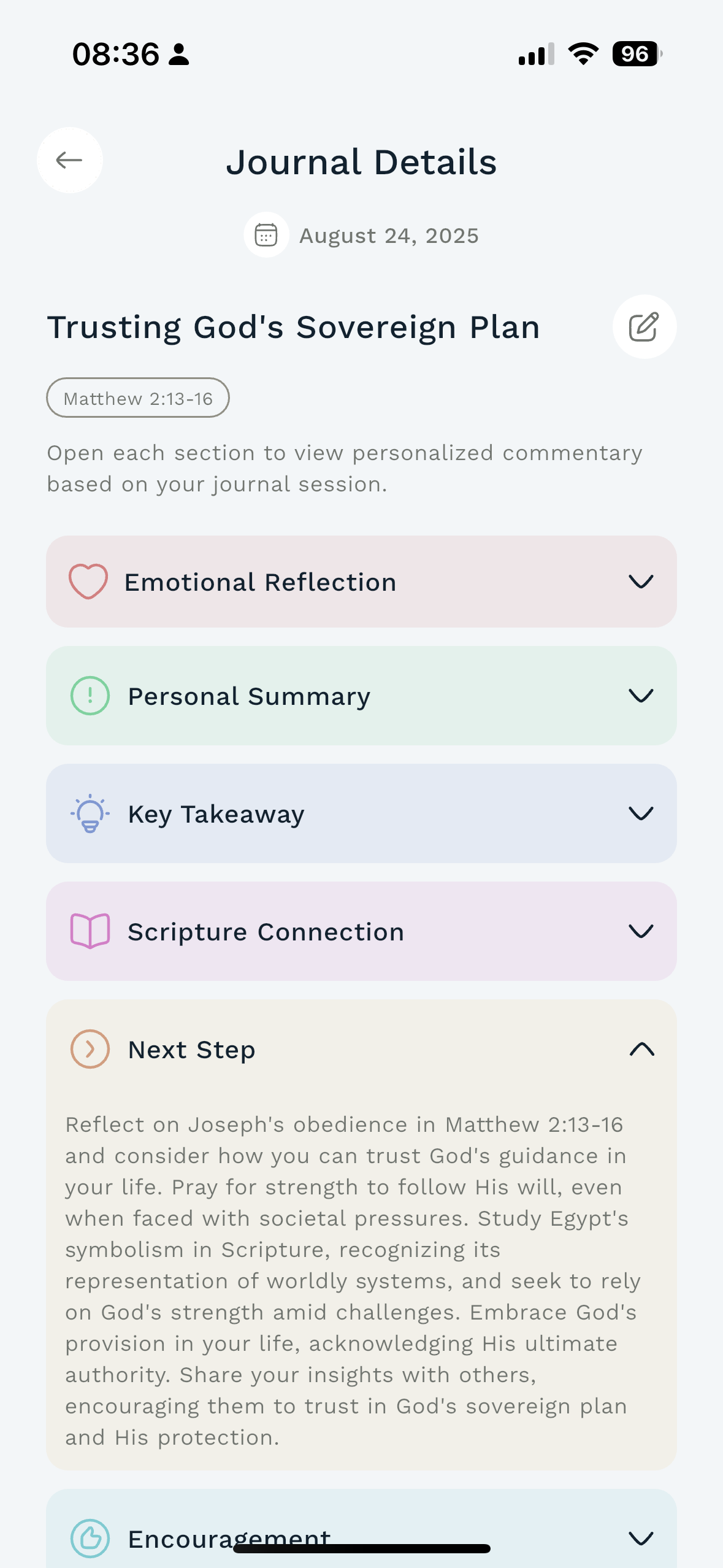
Task: Collapse the Next Step section chevron
Action: 641,1049
